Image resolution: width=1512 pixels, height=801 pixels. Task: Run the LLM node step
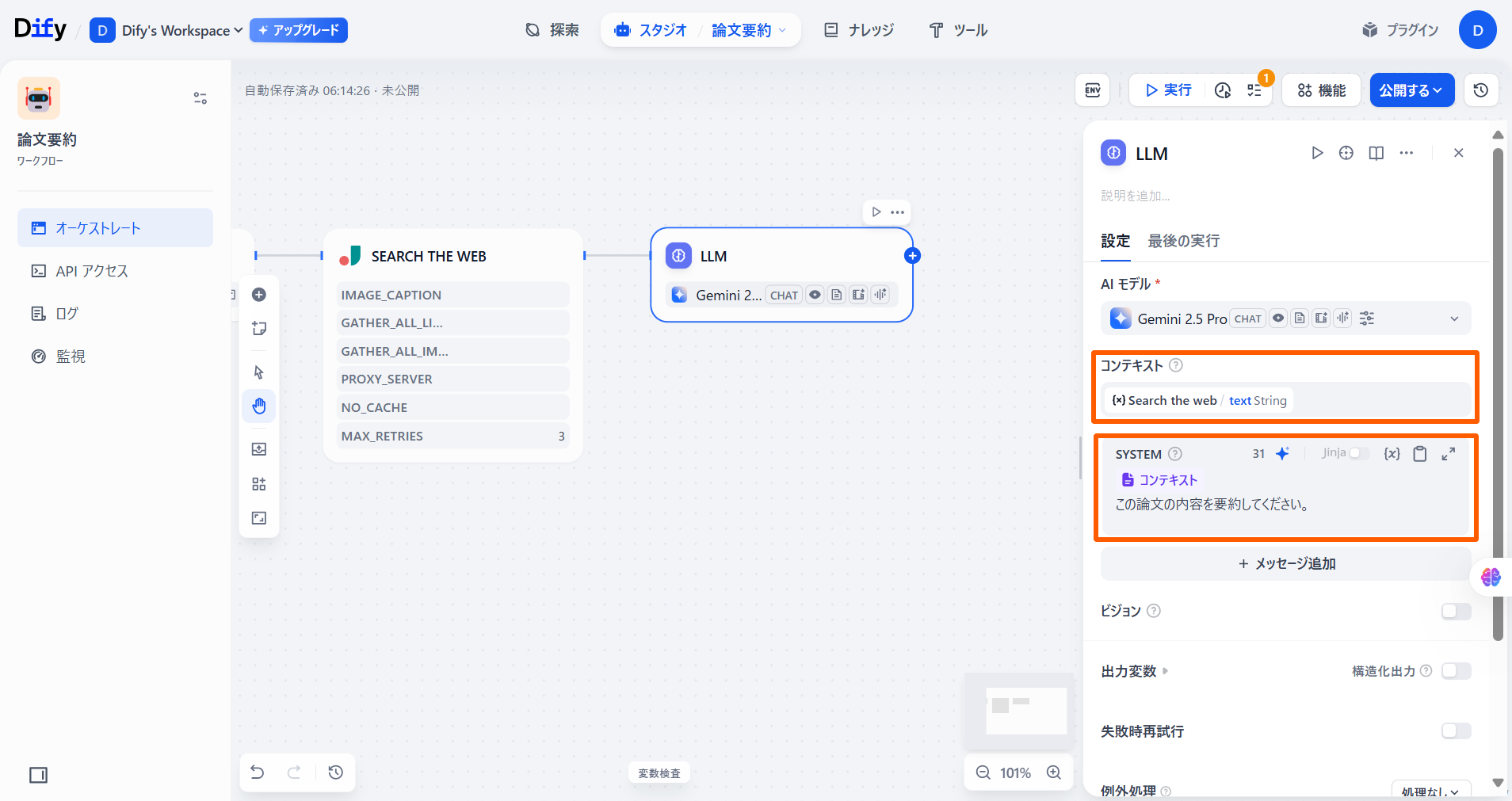(1317, 153)
